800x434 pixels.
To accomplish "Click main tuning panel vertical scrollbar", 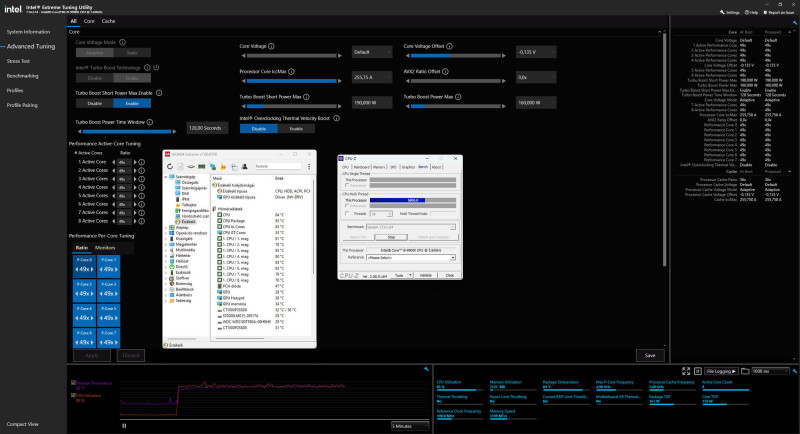I will 664,148.
